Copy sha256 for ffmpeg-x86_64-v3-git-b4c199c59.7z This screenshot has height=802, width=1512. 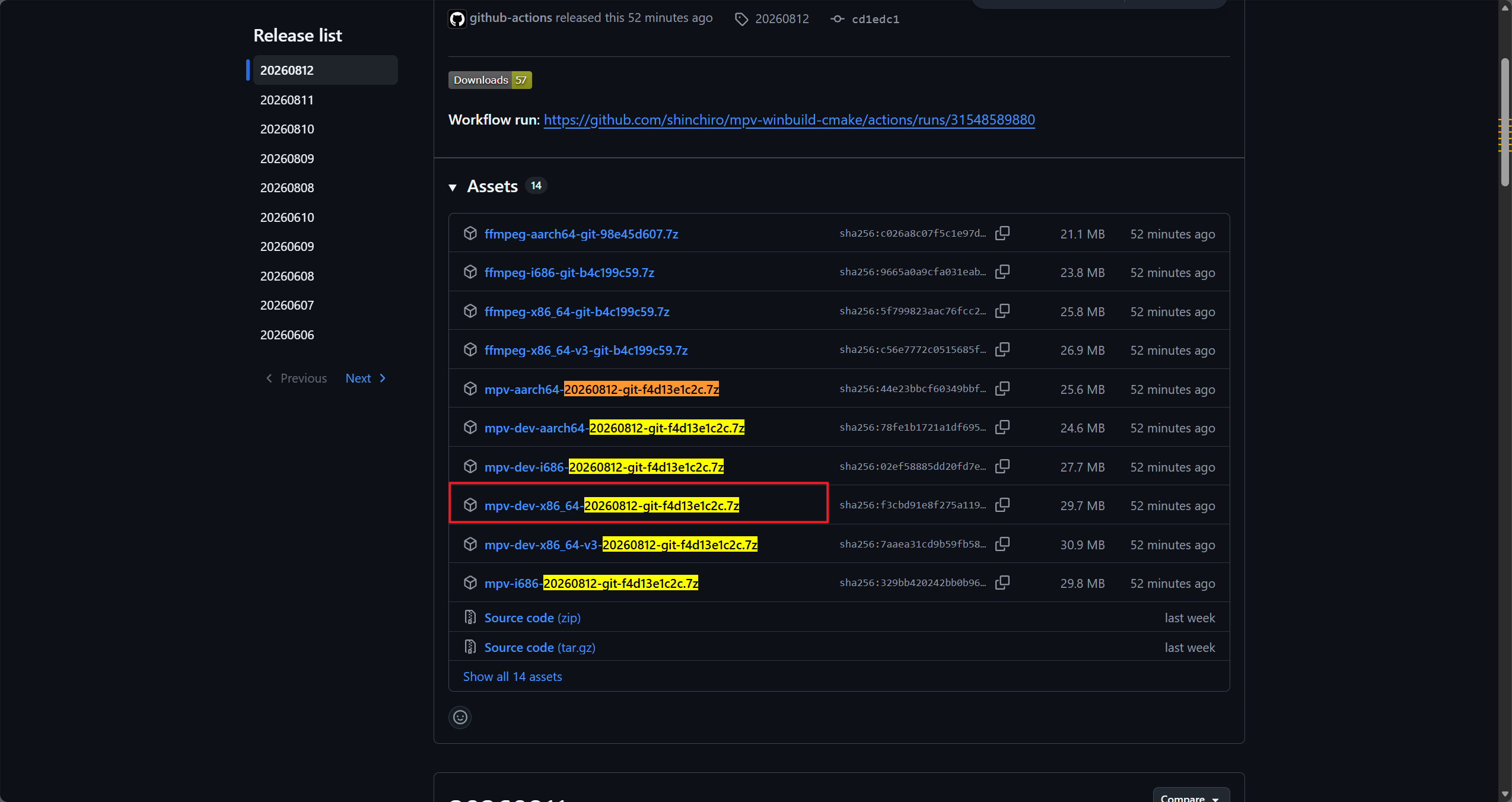click(x=1002, y=349)
